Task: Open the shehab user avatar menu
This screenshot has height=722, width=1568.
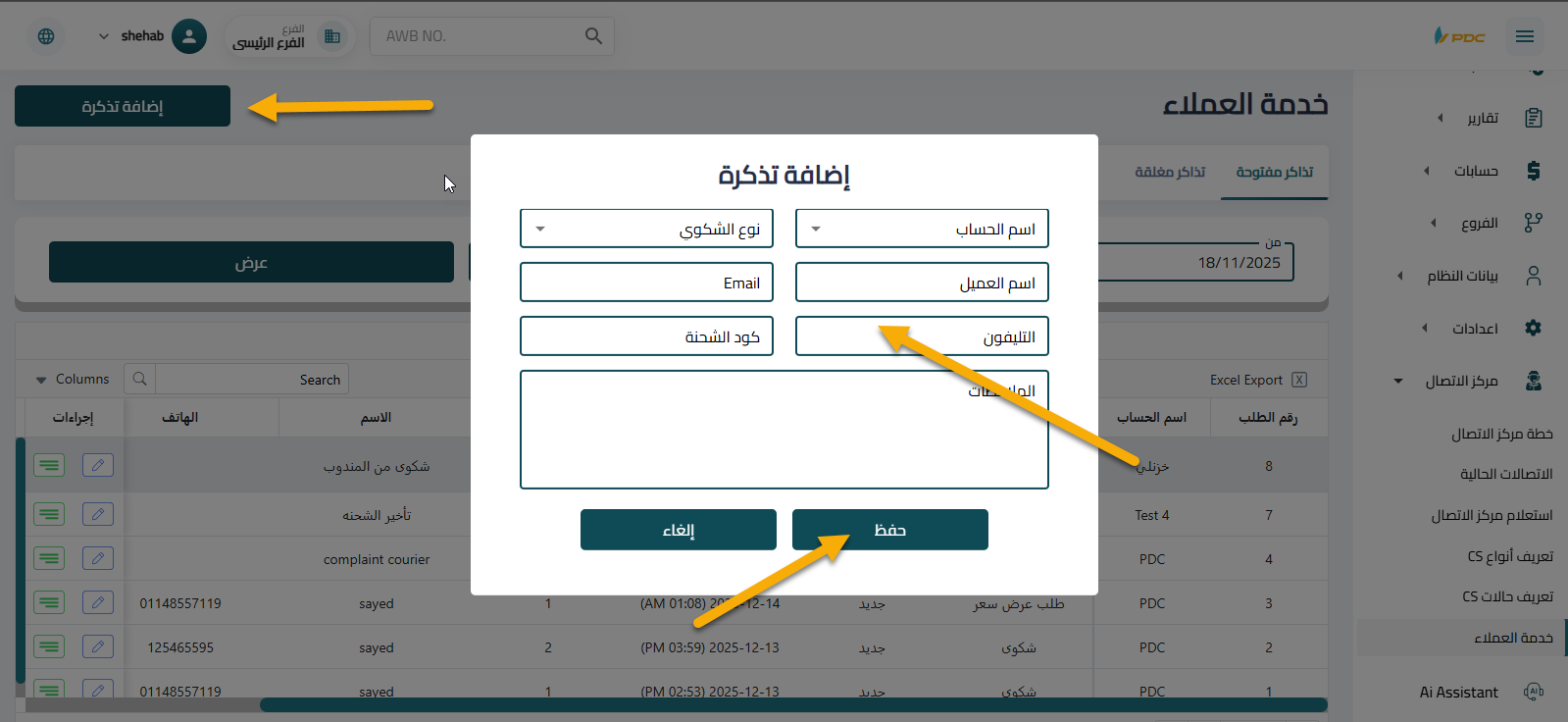Action: coord(189,36)
